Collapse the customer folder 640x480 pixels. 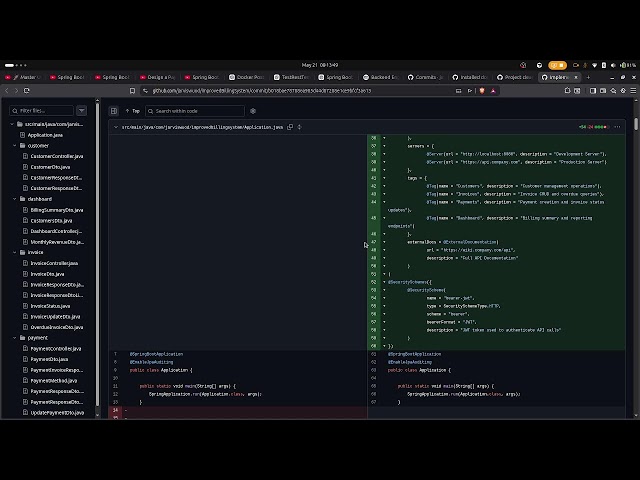coord(15,146)
